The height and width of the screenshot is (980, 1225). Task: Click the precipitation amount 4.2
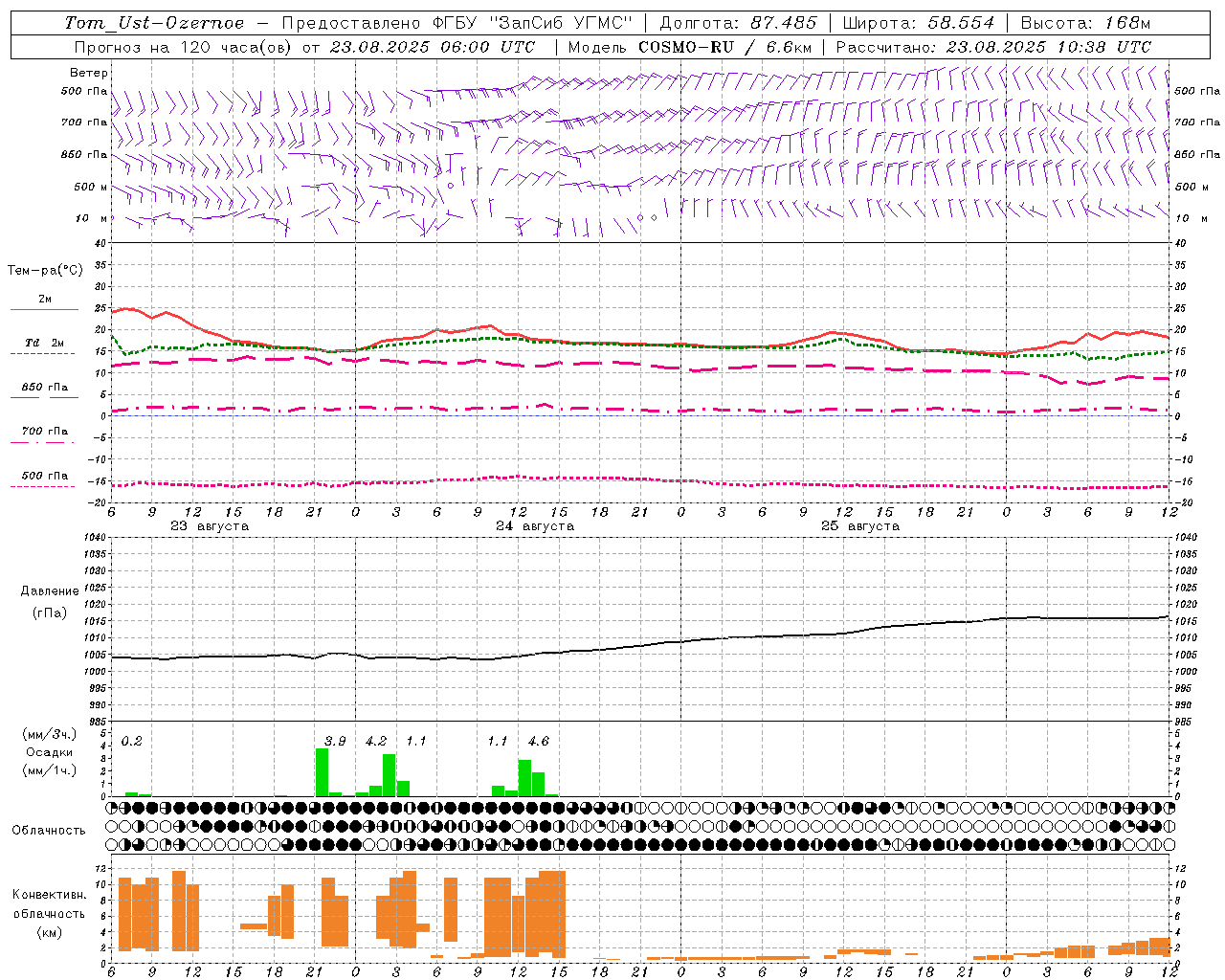(376, 742)
